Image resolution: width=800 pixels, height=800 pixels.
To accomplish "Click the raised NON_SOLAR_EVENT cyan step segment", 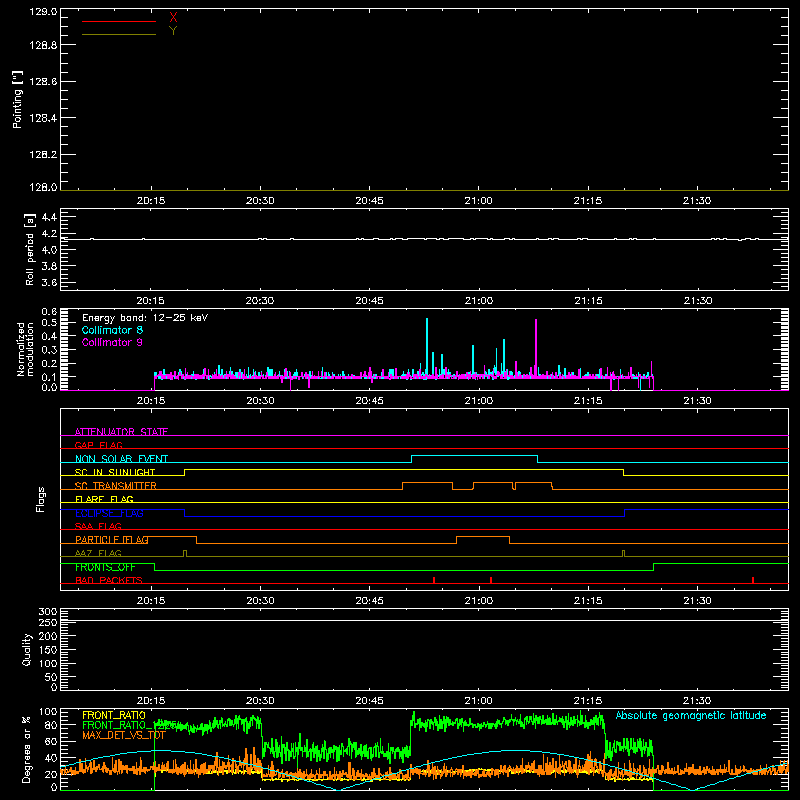I will point(474,456).
